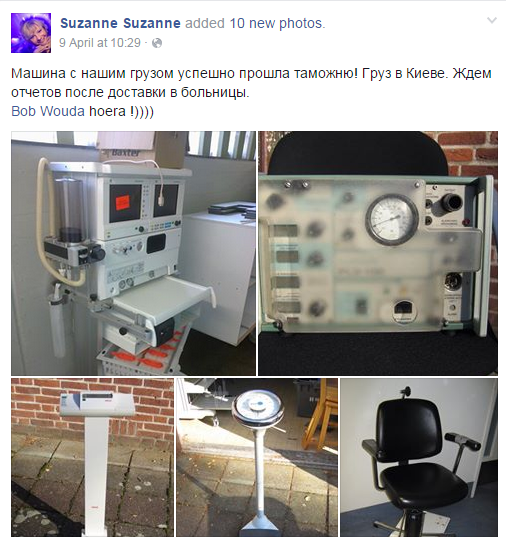The image size is (506, 542).
Task: Click the 'hoera !))))' text
Action: (x=121, y=111)
